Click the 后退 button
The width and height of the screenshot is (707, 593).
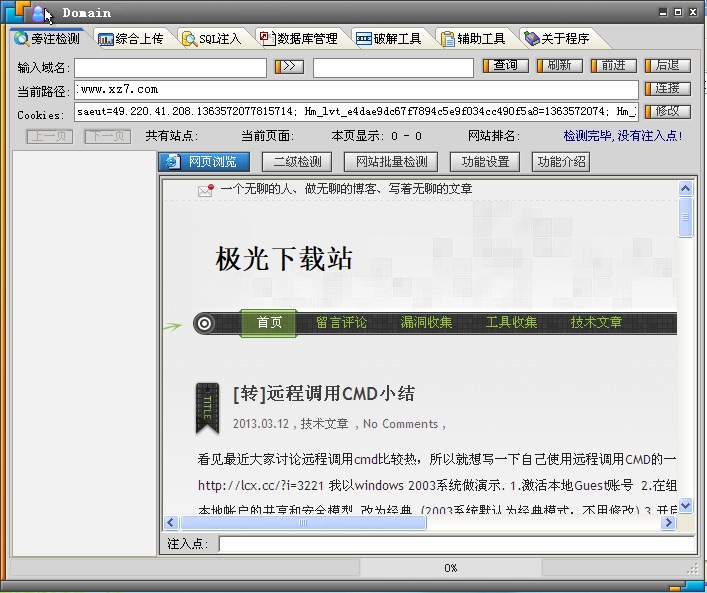click(668, 66)
